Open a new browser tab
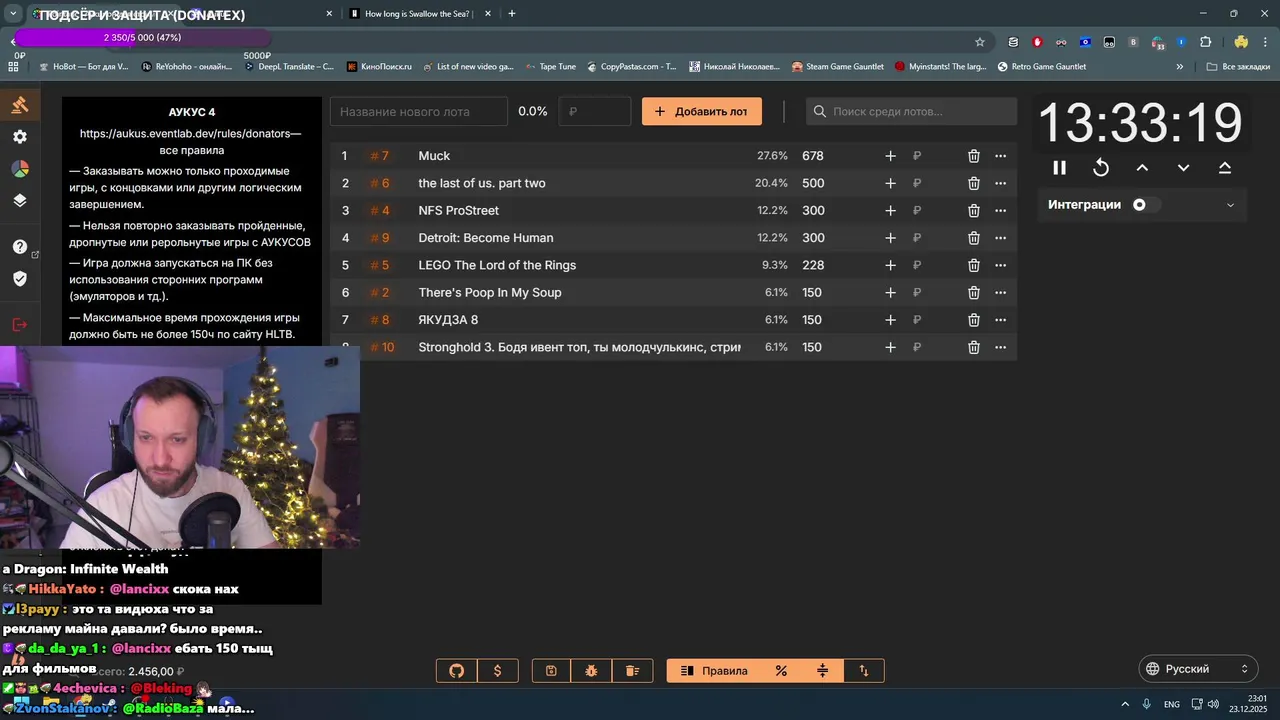Screen dimensions: 1280x720 click(512, 14)
